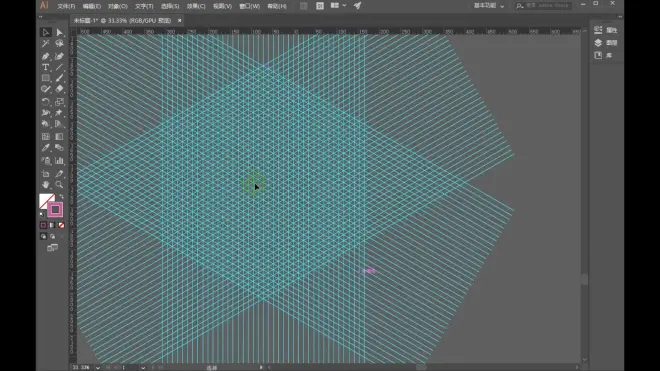Open the 效果(C) menu
The height and width of the screenshot is (371, 660).
196,6
